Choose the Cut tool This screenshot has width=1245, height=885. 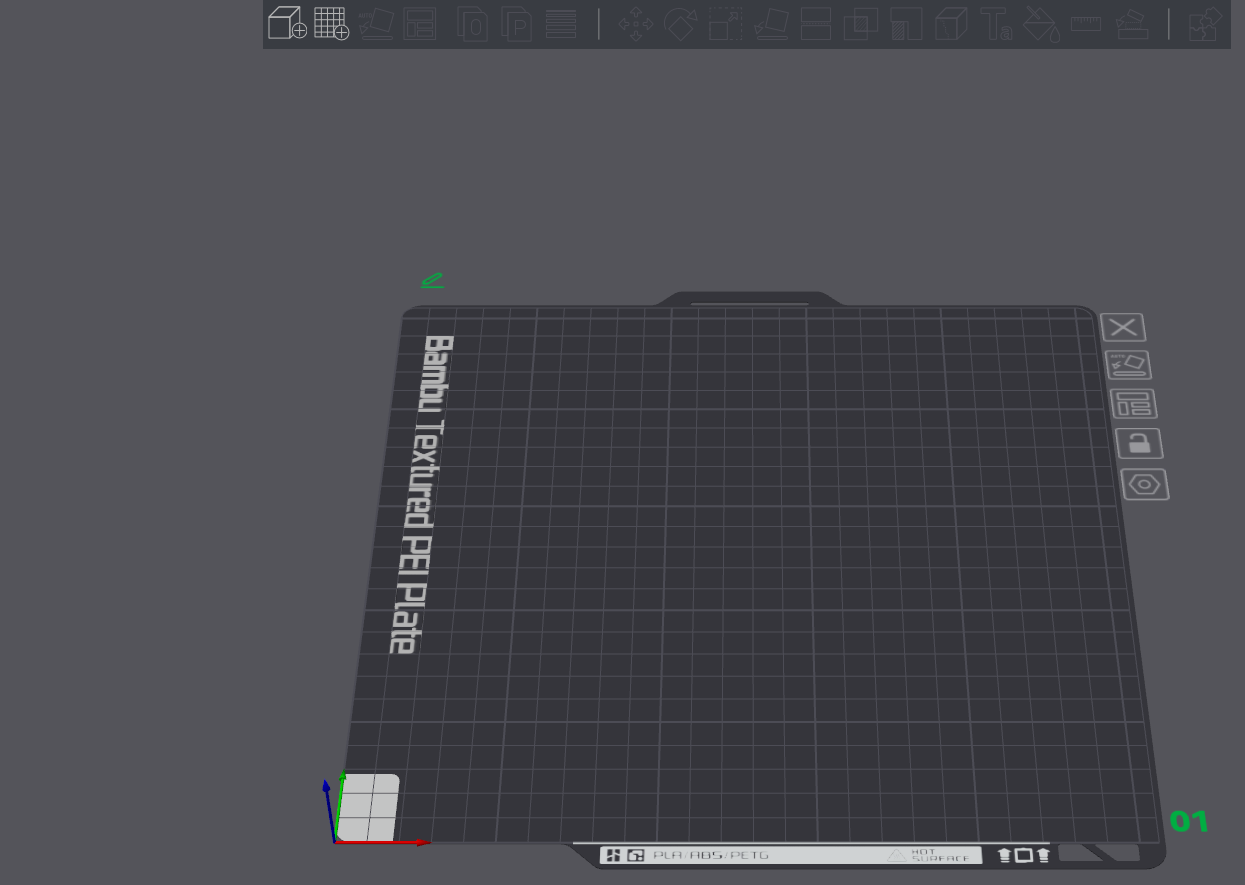pos(816,23)
